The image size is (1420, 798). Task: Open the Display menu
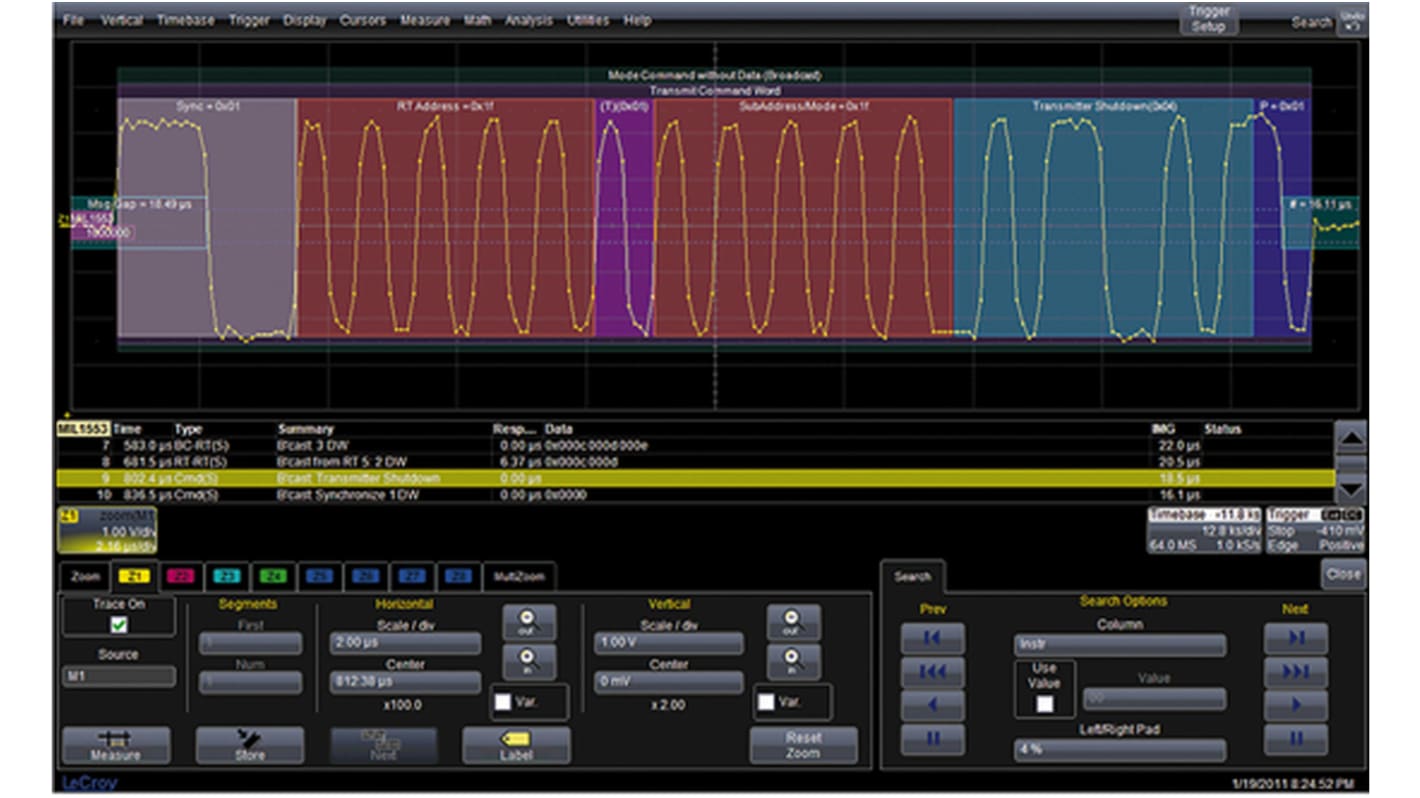tap(304, 20)
